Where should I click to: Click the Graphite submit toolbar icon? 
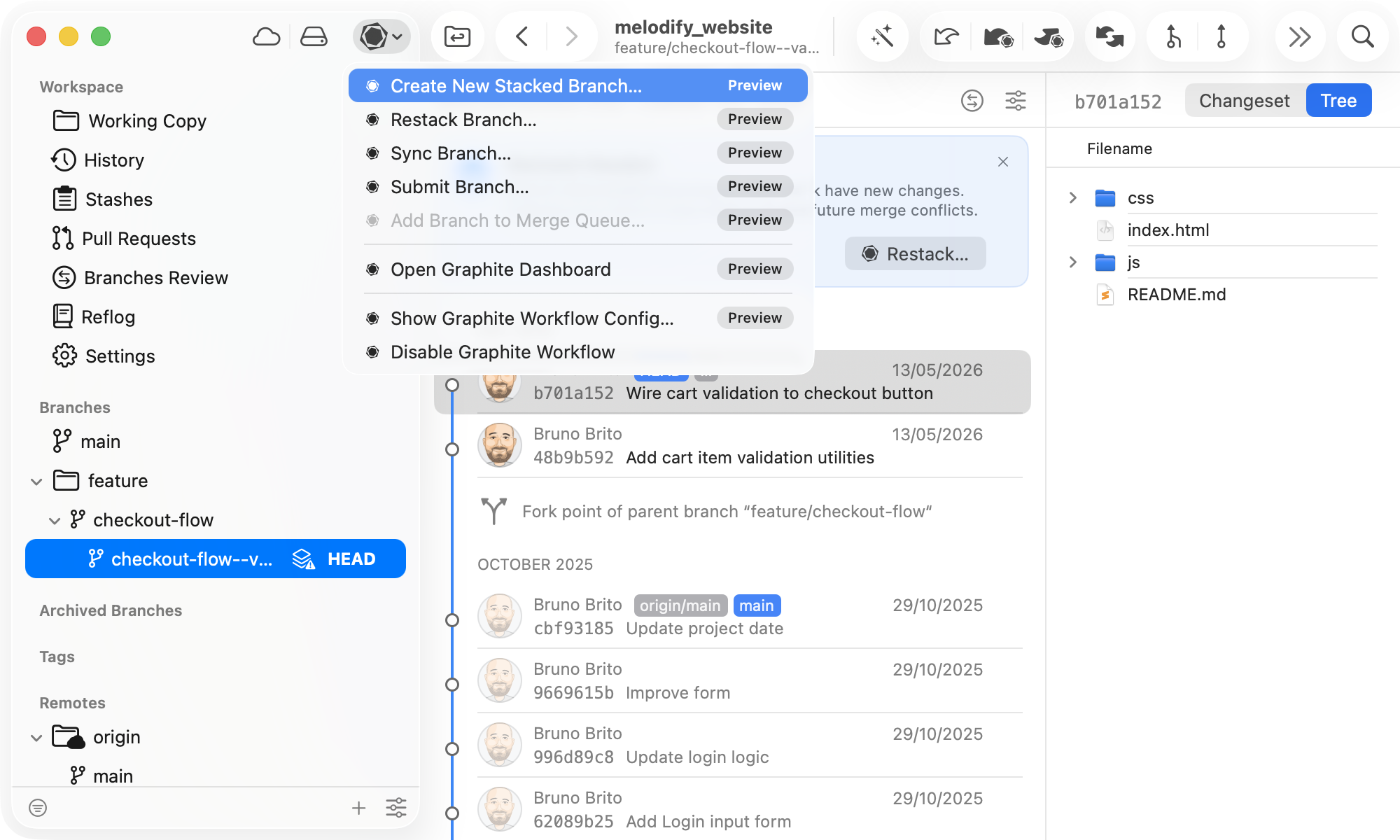point(1049,36)
